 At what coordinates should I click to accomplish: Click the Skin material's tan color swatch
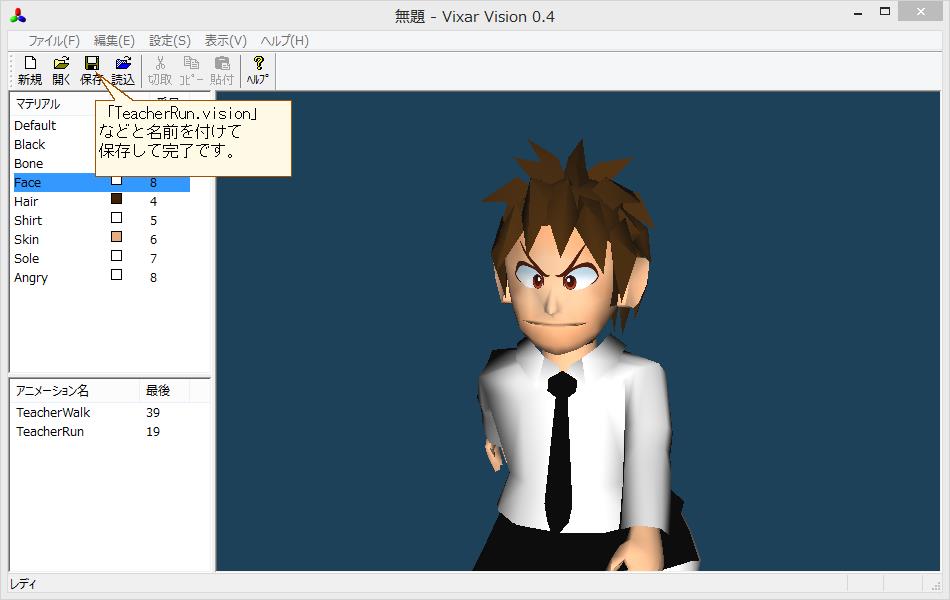click(116, 238)
